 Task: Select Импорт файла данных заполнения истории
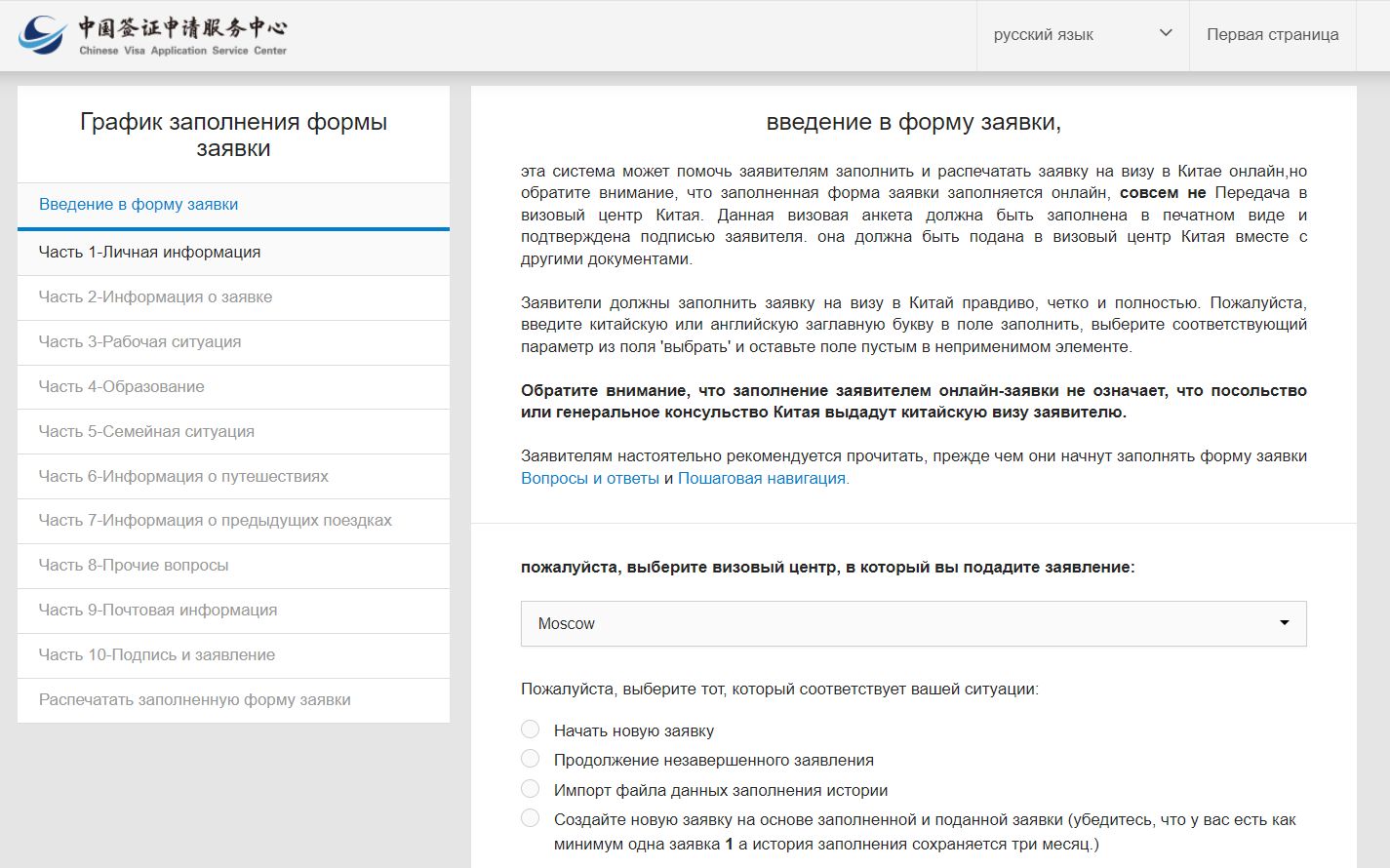click(x=531, y=789)
